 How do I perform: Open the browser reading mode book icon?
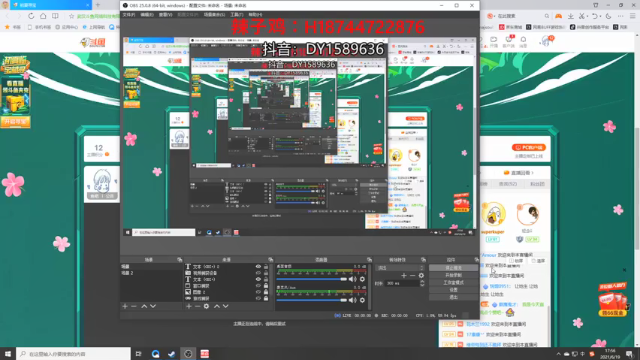(x=55, y=16)
